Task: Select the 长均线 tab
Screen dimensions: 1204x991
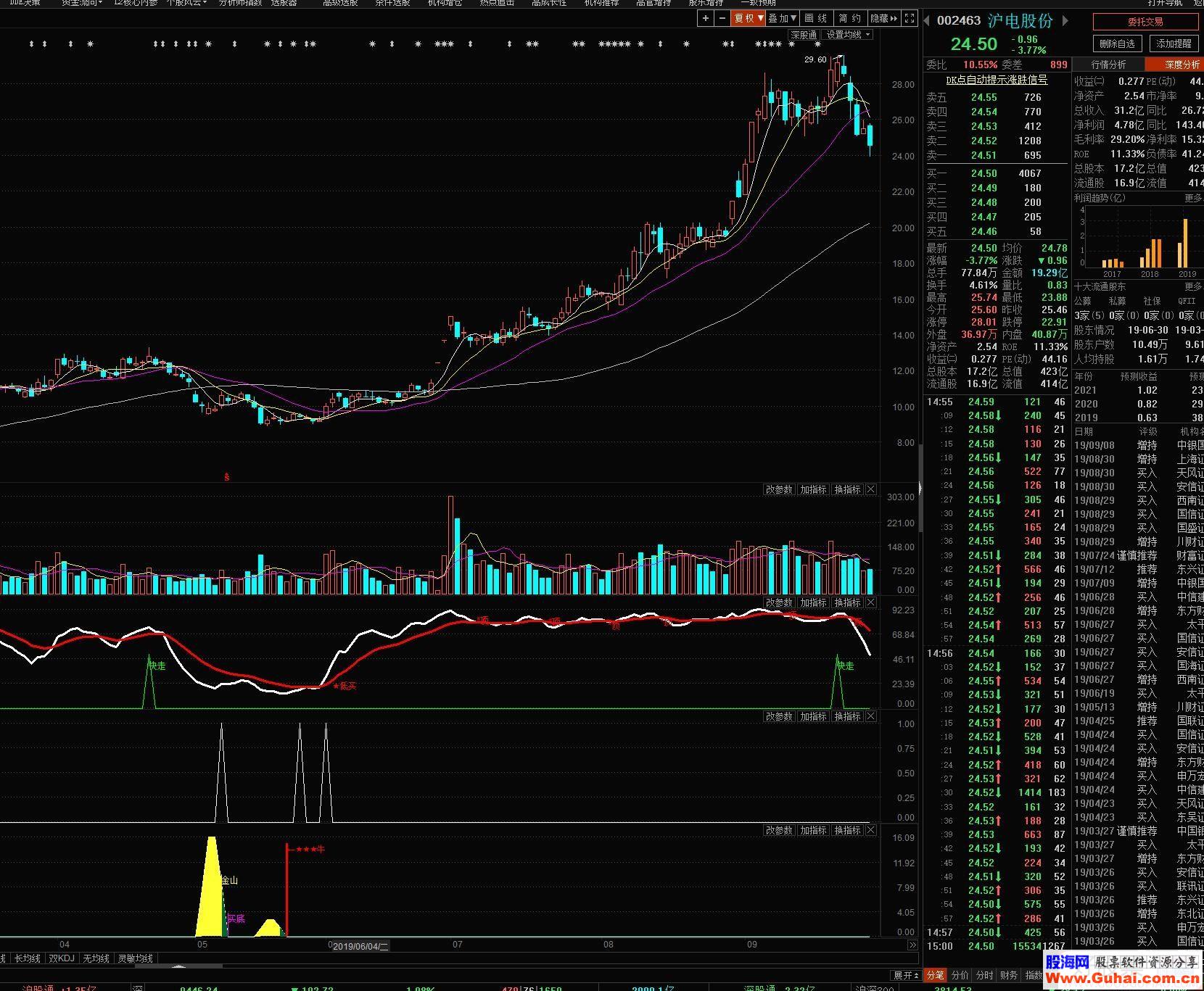Action: pyautogui.click(x=28, y=958)
